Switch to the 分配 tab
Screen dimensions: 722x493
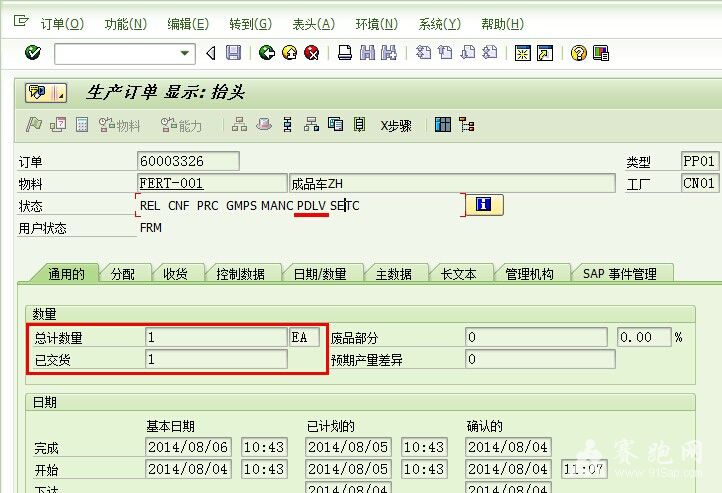122,274
